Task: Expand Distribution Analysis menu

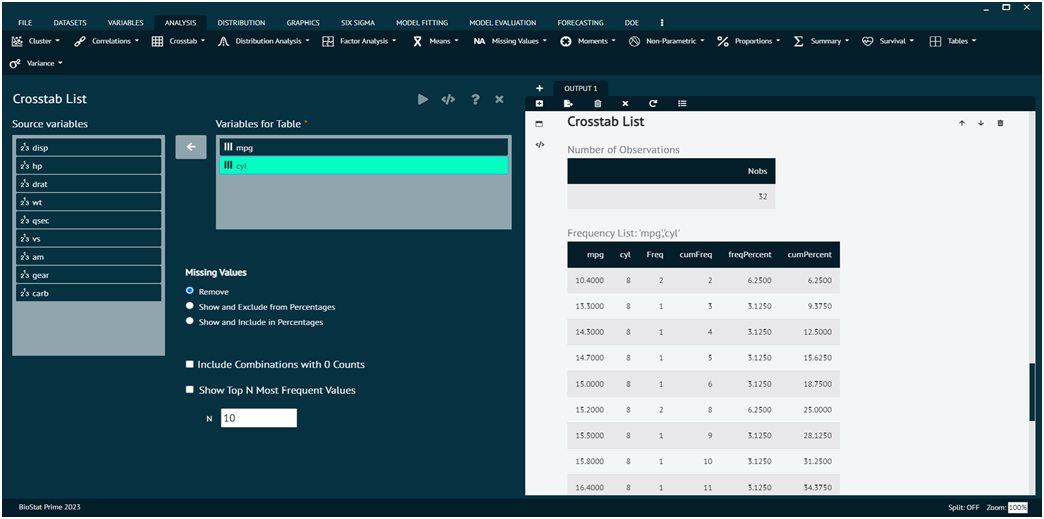Action: coord(264,41)
